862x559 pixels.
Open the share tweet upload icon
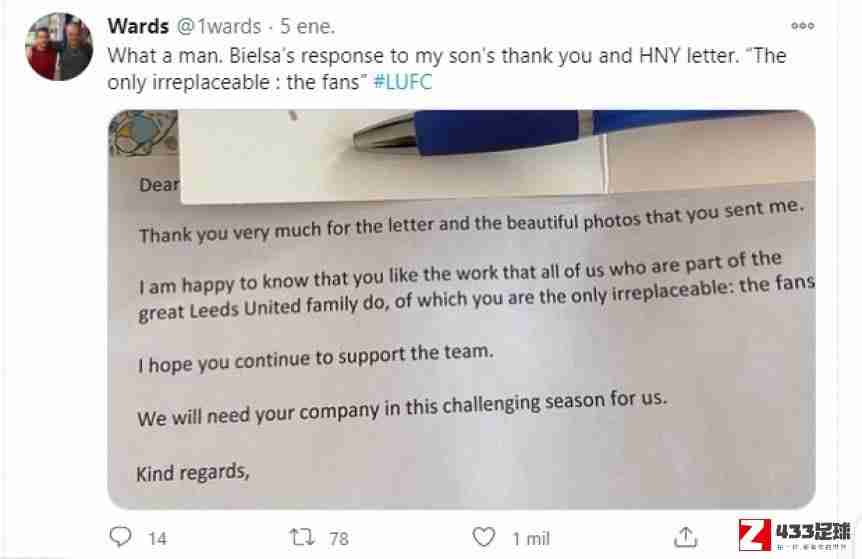click(x=686, y=536)
